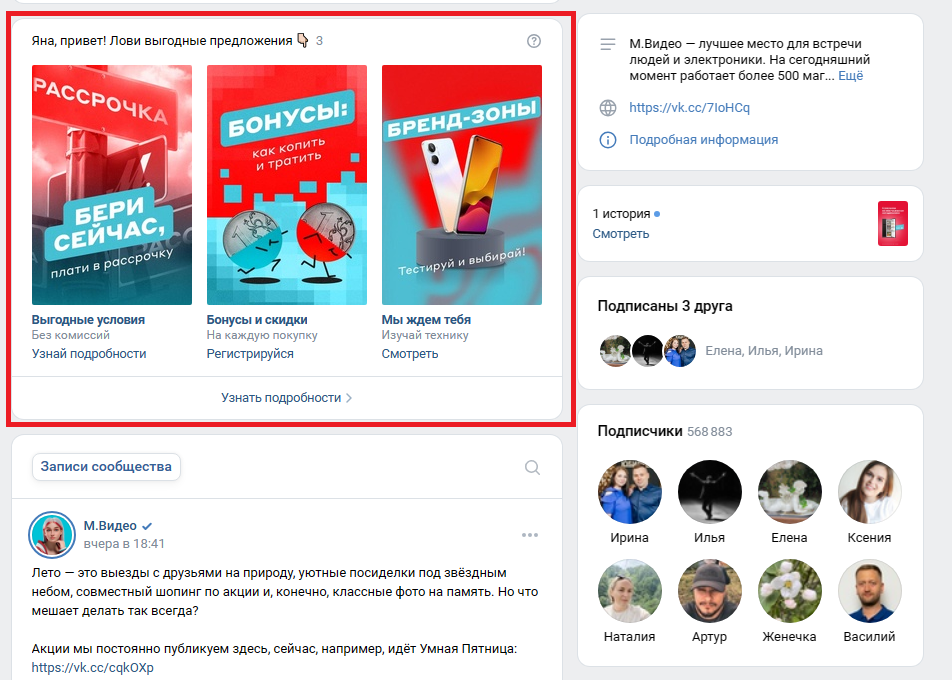
Task: Open the Рассрочка promo banner image
Action: [112, 185]
